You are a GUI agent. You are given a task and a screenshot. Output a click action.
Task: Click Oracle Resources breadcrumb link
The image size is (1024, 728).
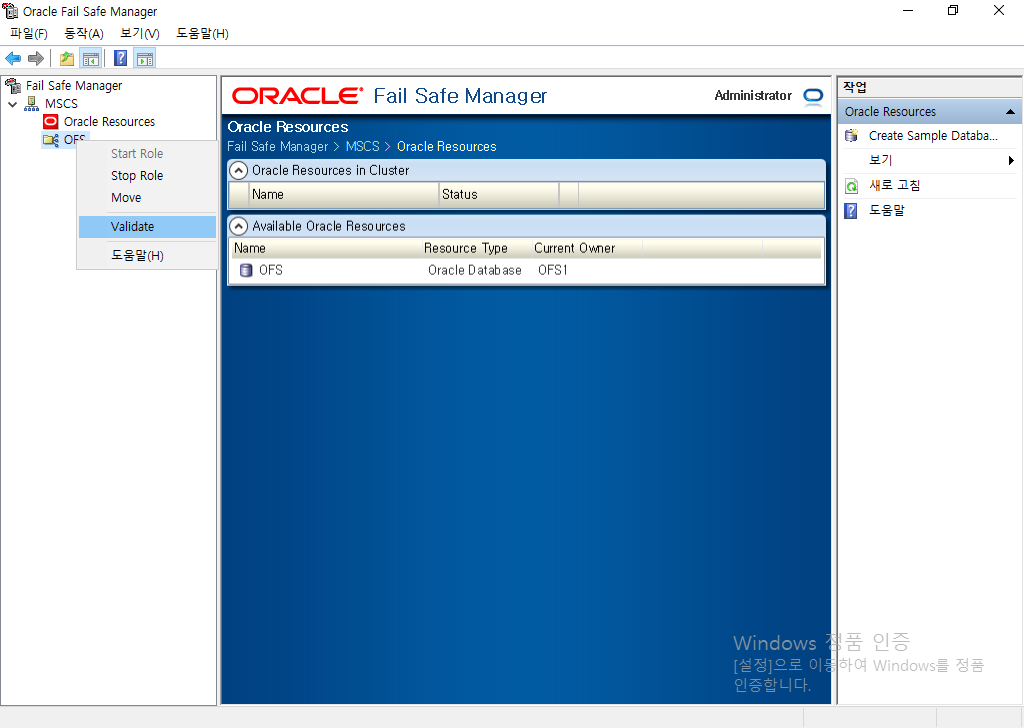coord(447,147)
